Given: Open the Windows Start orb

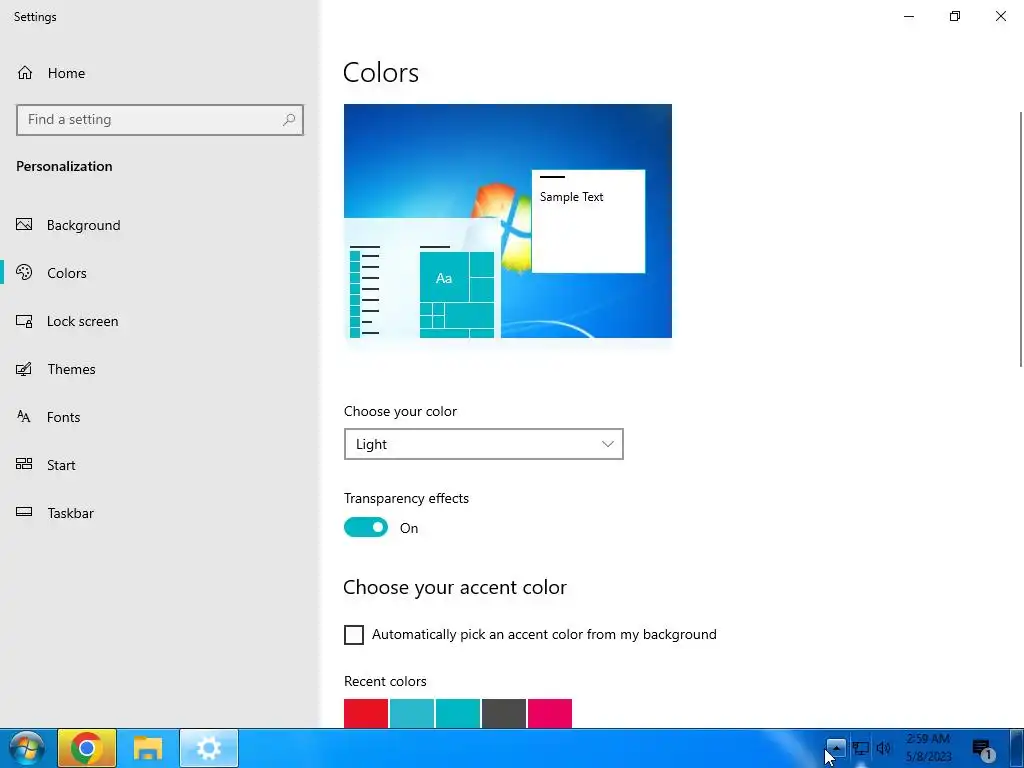Looking at the screenshot, I should pos(27,748).
